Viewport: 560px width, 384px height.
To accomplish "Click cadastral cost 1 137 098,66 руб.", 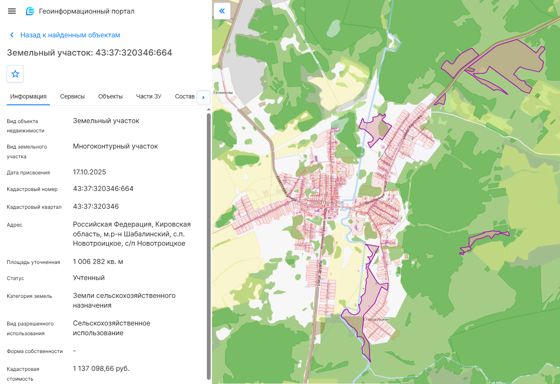I will tap(101, 369).
